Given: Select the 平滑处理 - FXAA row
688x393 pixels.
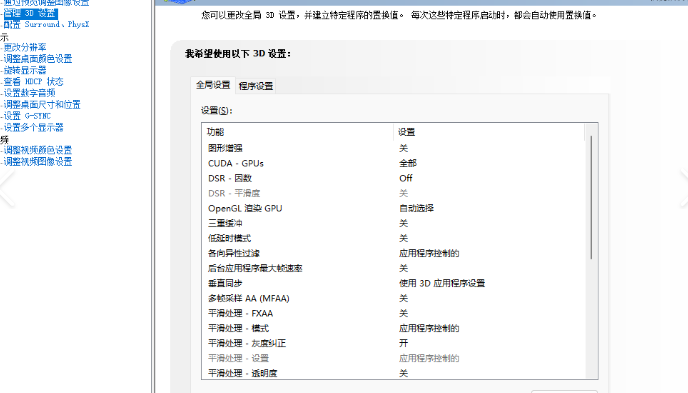Looking at the screenshot, I should pos(394,313).
